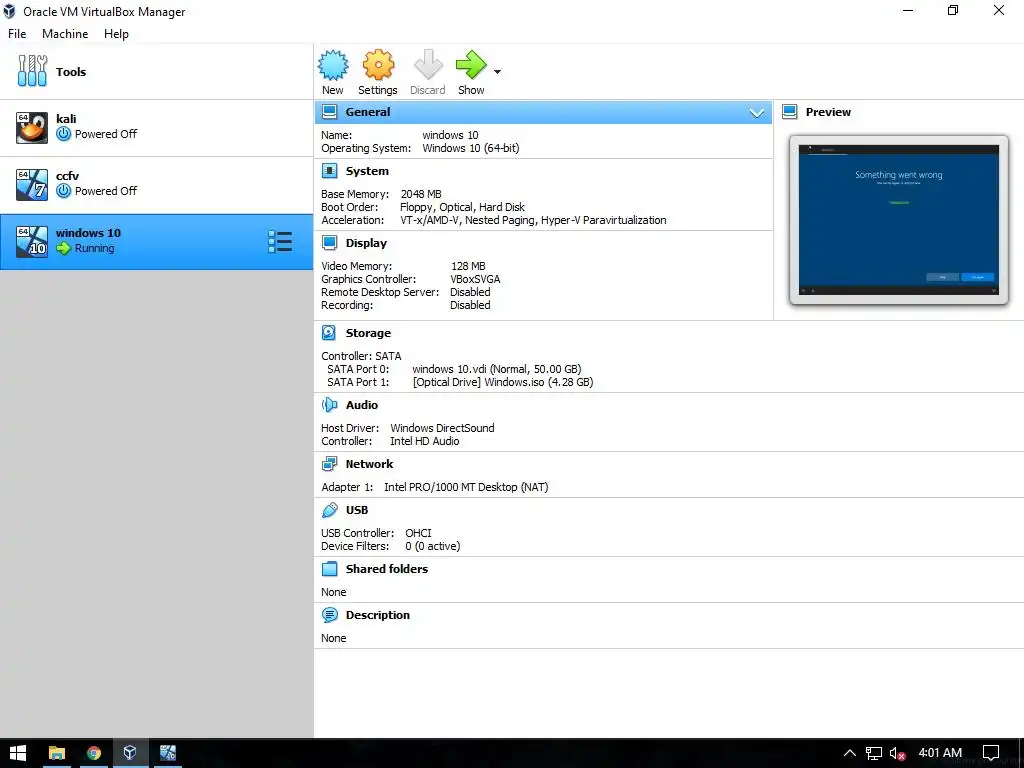Show hidden system tray icons
The image size is (1024, 768).
click(850, 753)
